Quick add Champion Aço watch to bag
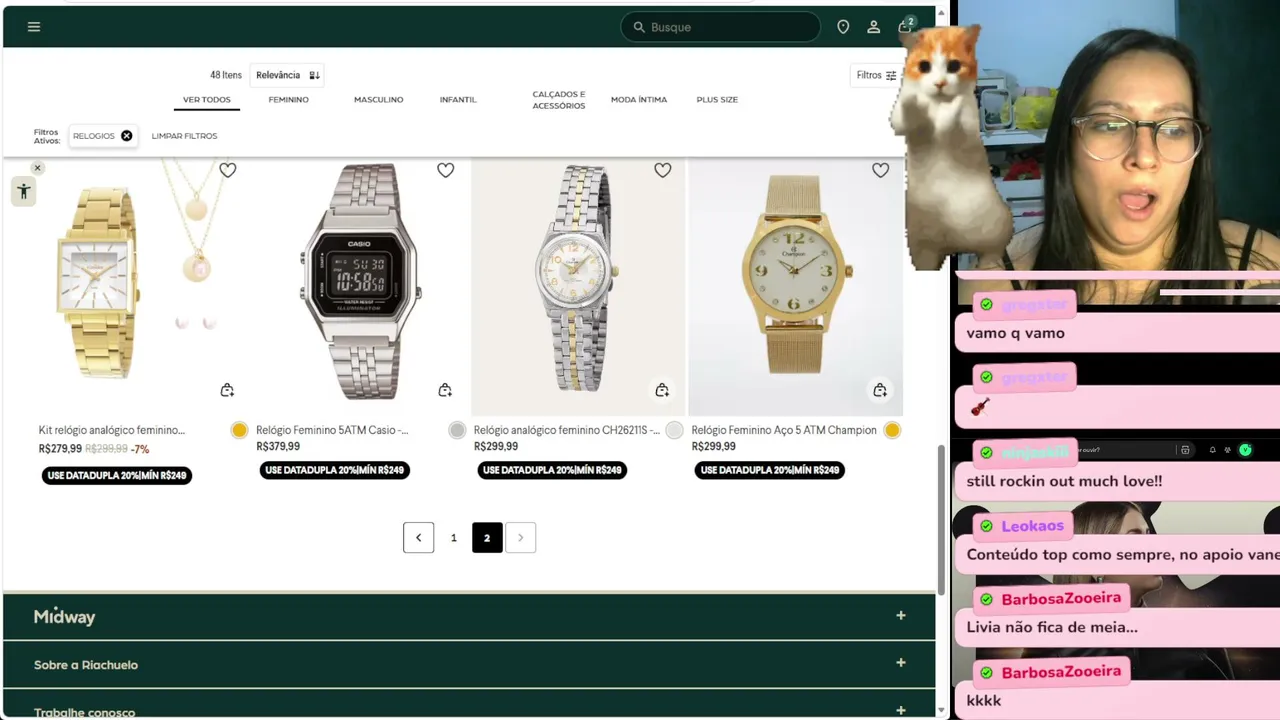This screenshot has width=1280, height=720. click(880, 390)
